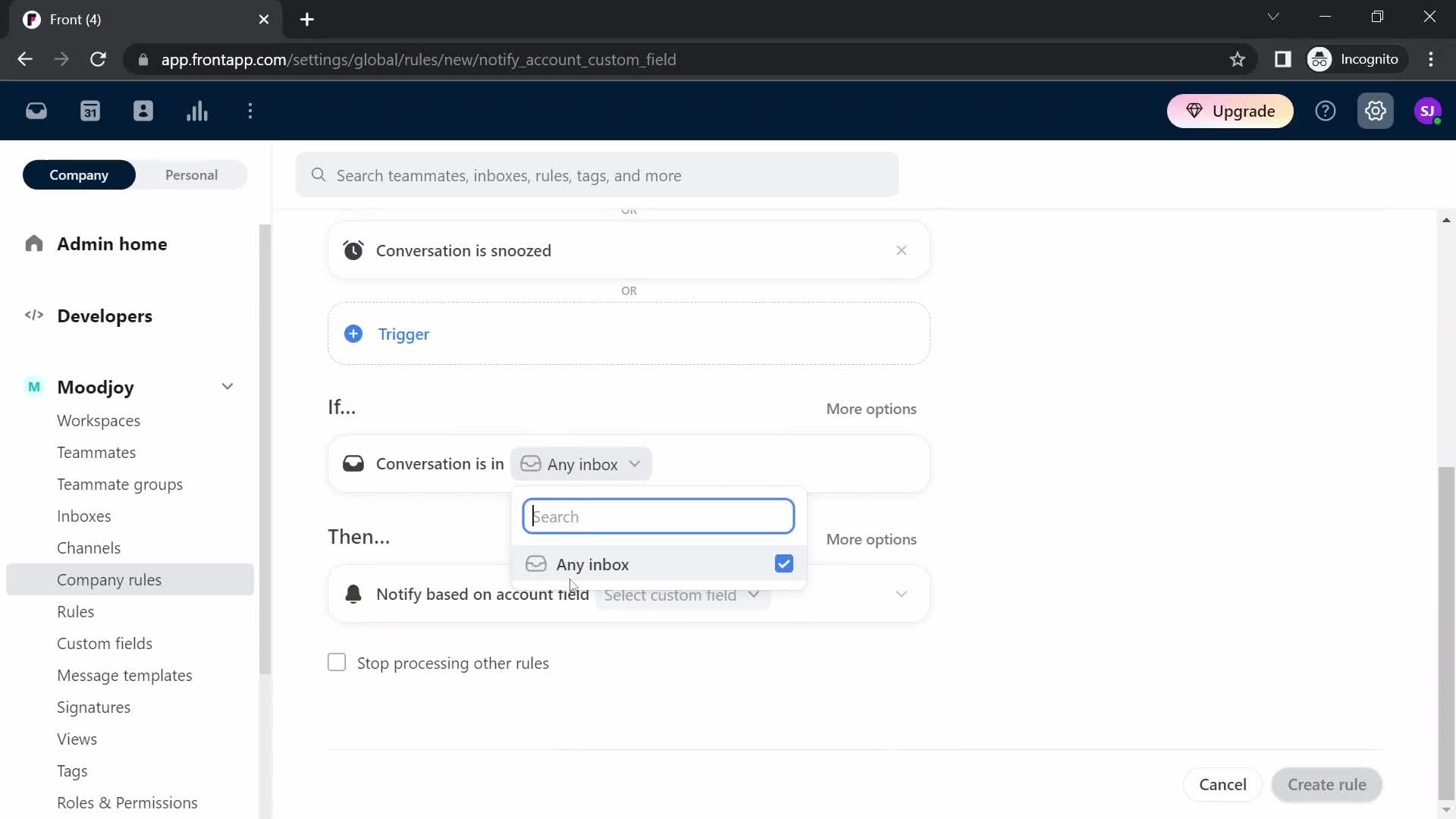Open Roles & Permissions in the sidebar
This screenshot has height=819, width=1456.
pyautogui.click(x=127, y=803)
